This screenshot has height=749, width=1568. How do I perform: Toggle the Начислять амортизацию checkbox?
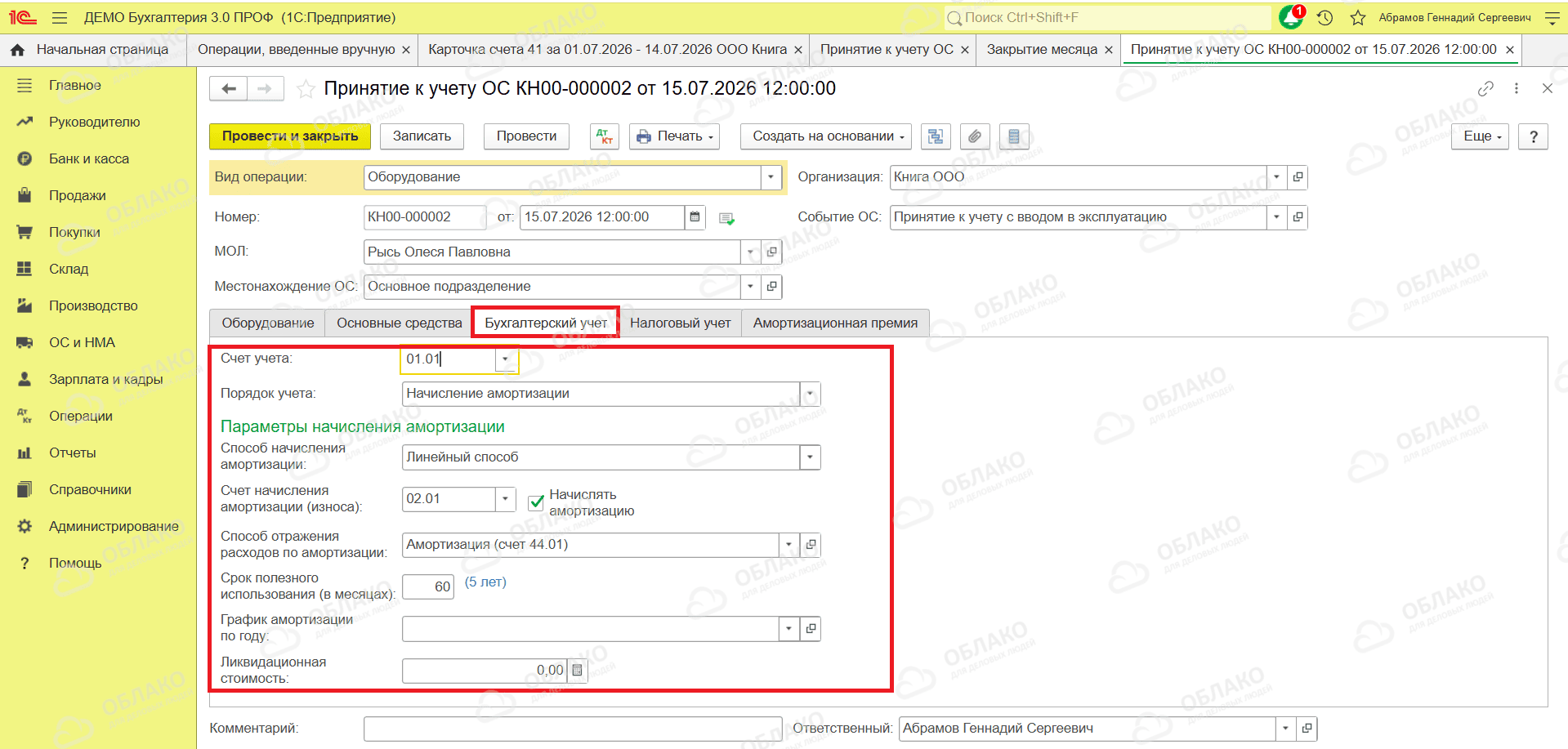[536, 502]
